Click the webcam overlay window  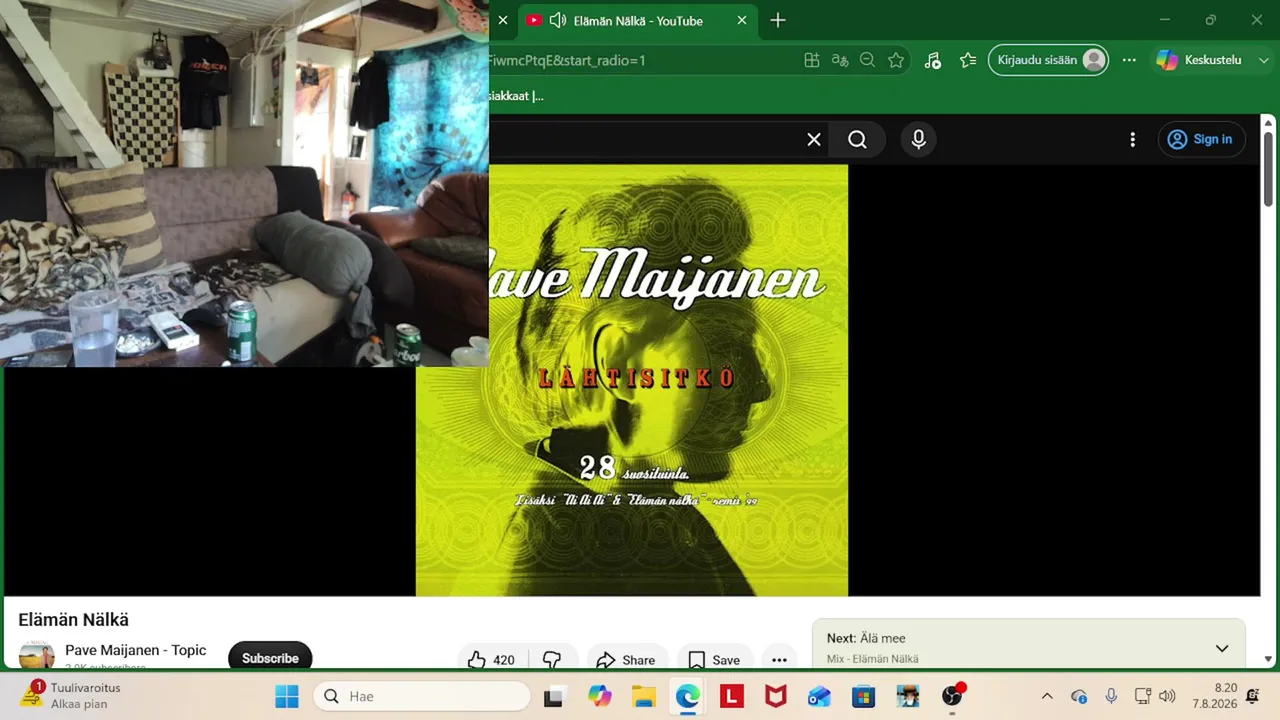coord(244,183)
